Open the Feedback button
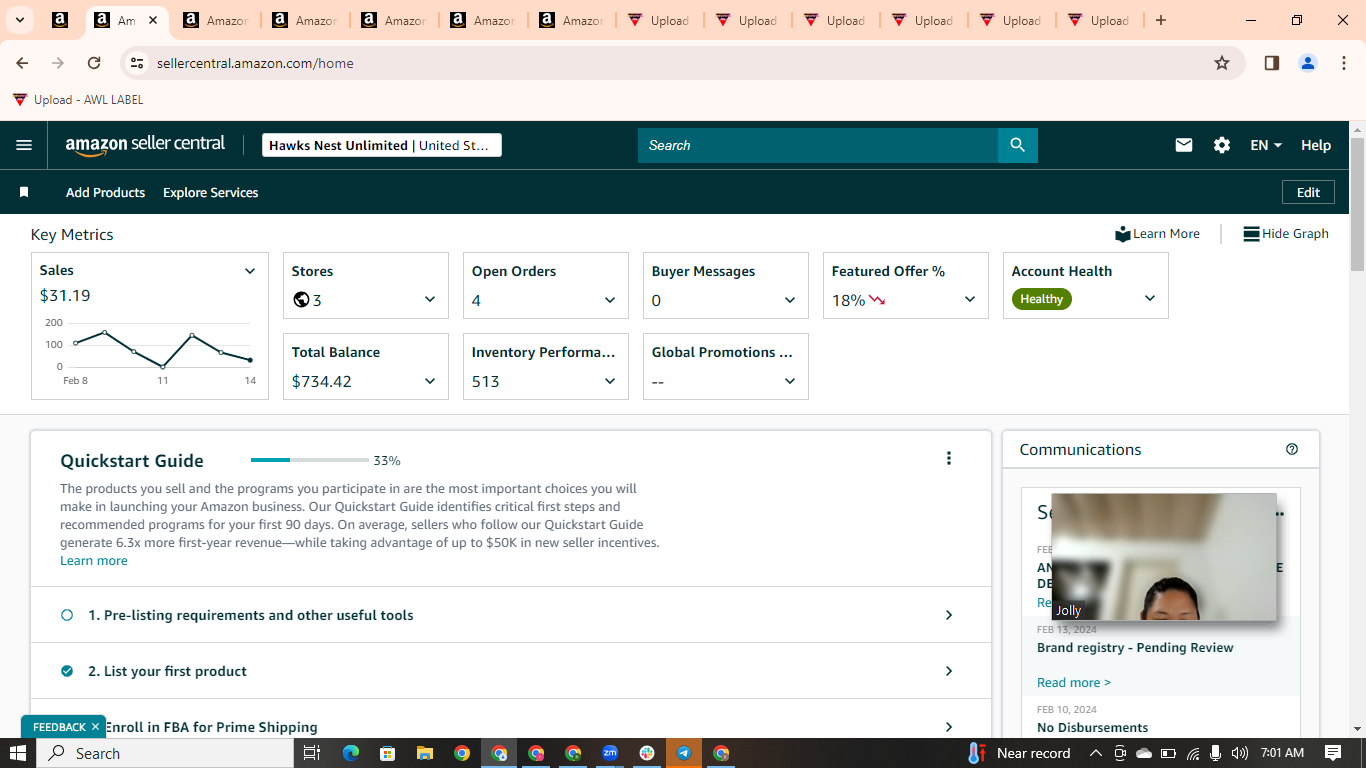 click(x=59, y=727)
